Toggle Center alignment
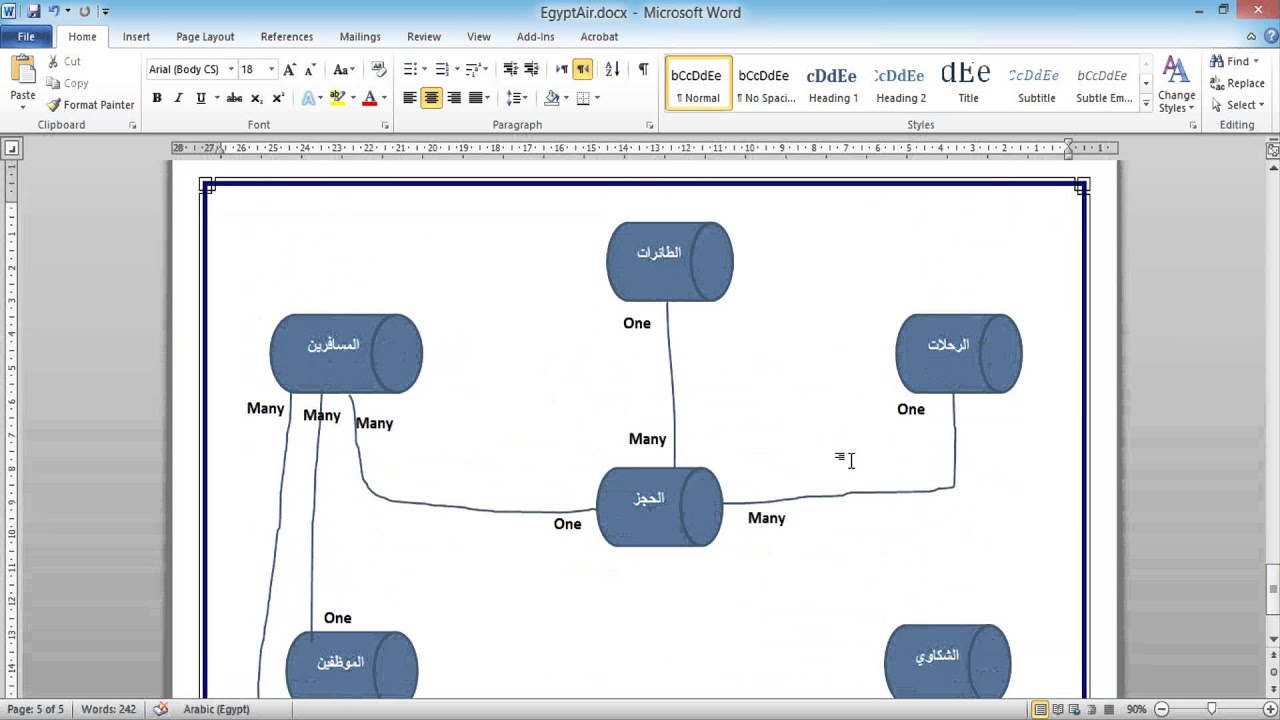The height and width of the screenshot is (720, 1280). (432, 98)
